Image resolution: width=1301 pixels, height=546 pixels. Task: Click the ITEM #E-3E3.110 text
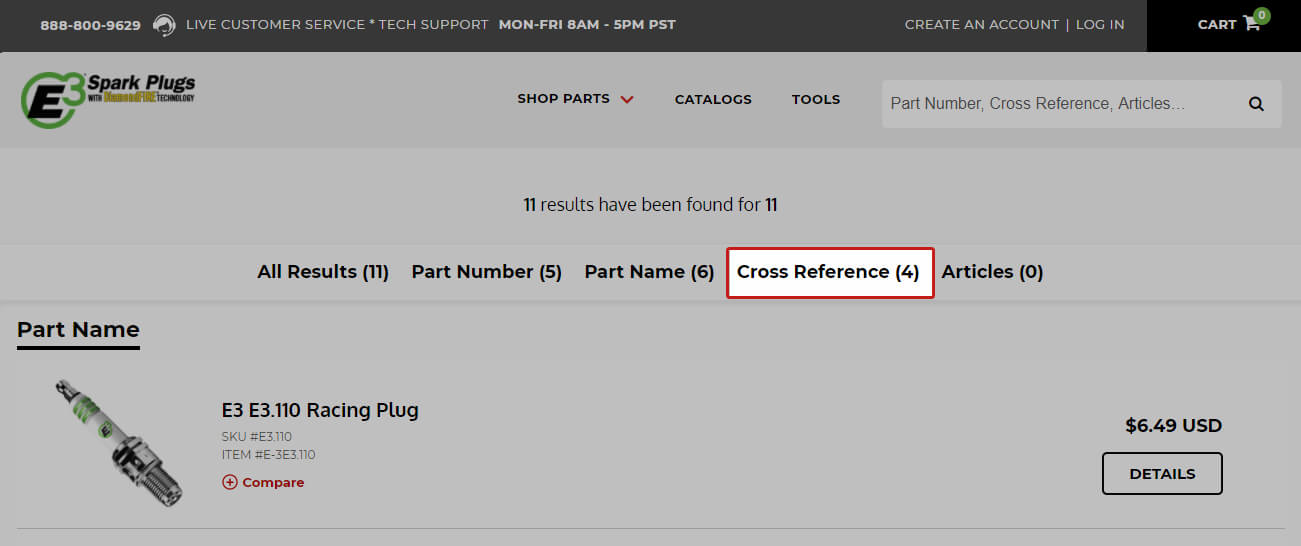(269, 455)
